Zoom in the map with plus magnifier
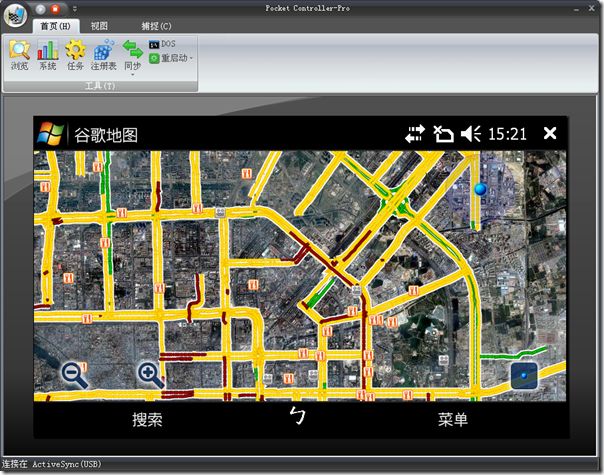The image size is (604, 475). (151, 375)
